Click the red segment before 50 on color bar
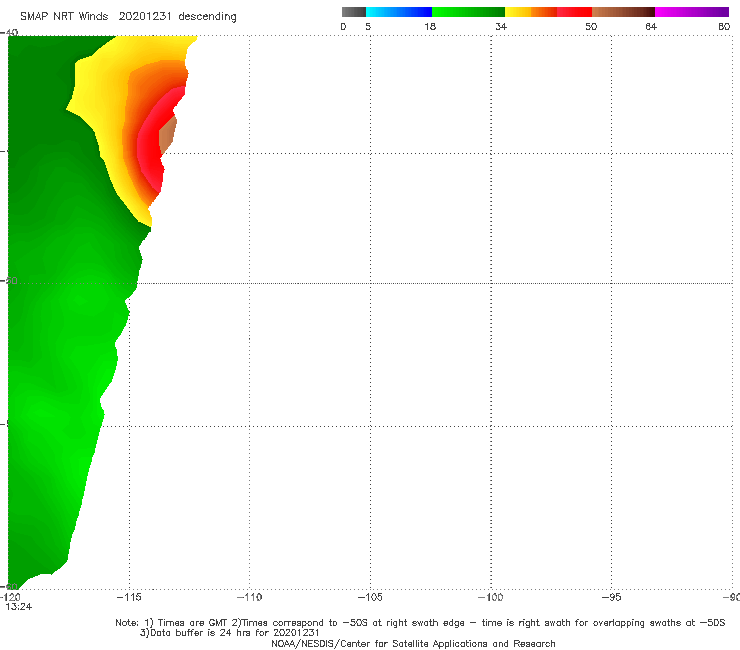The width and height of the screenshot is (740, 650). 574,12
